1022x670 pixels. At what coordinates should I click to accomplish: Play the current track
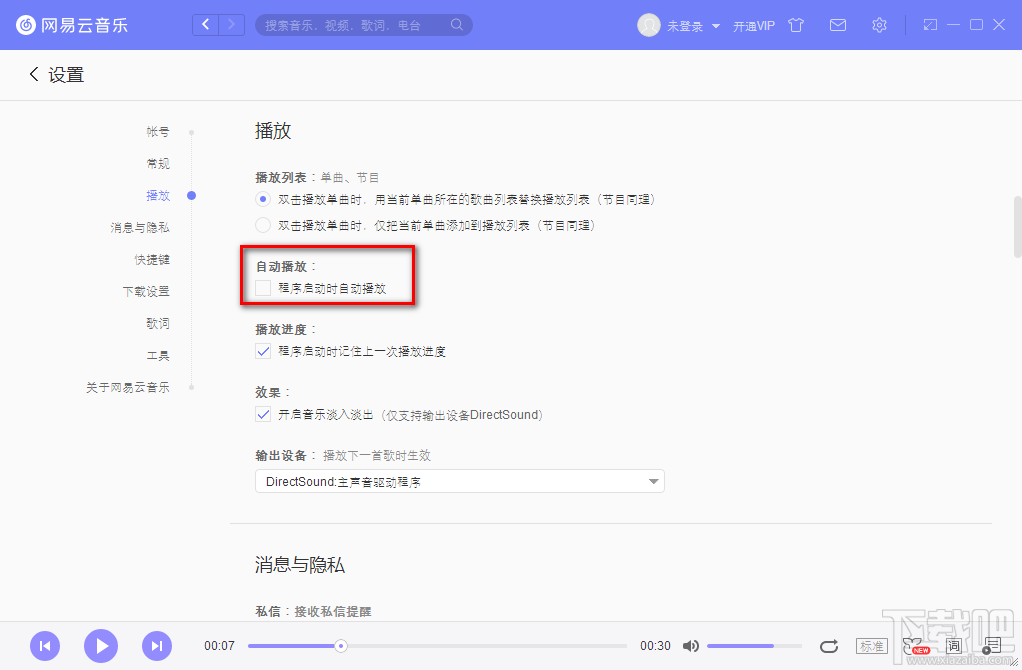coord(100,646)
